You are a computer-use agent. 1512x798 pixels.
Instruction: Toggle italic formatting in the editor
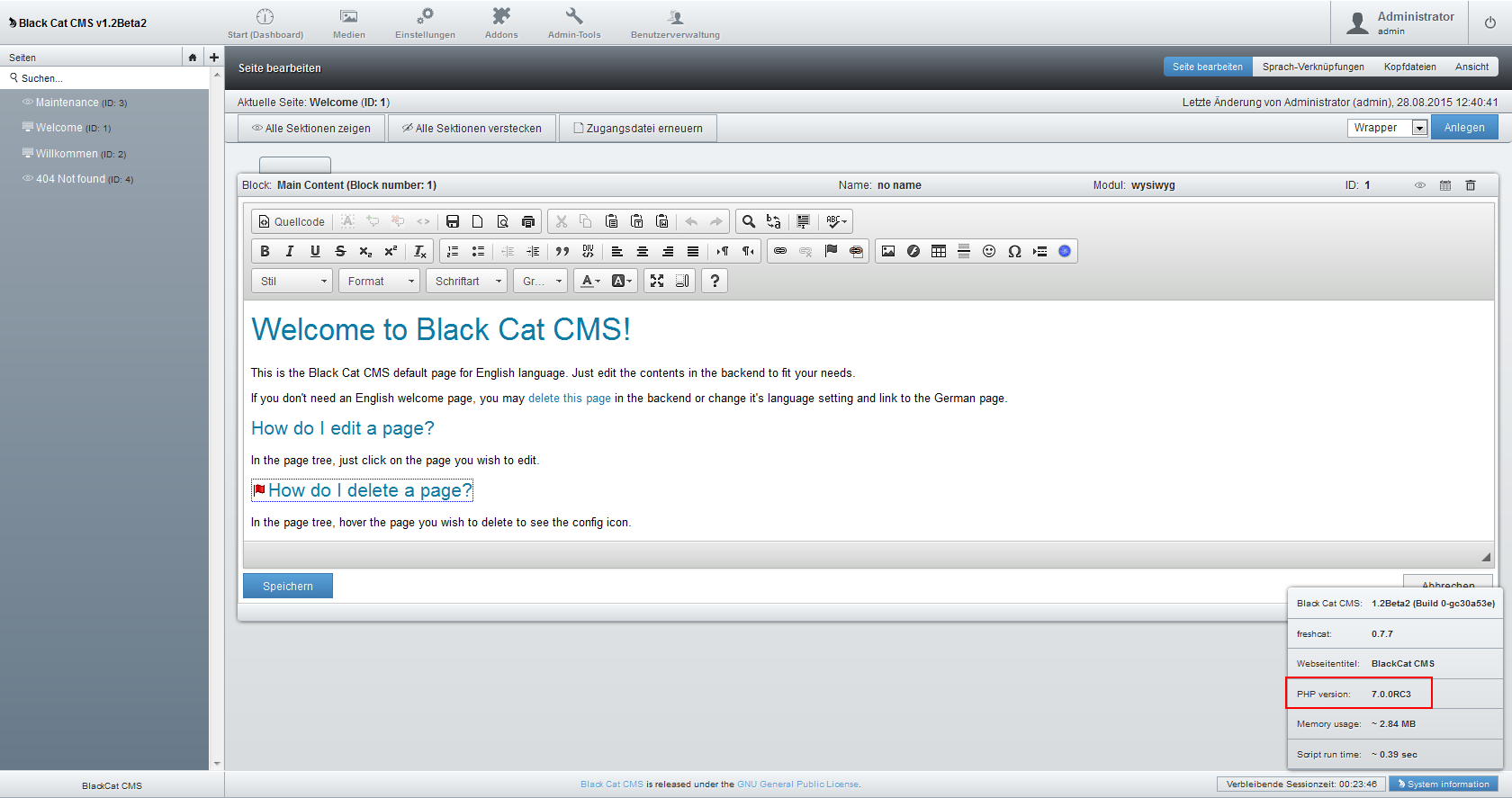click(x=290, y=251)
